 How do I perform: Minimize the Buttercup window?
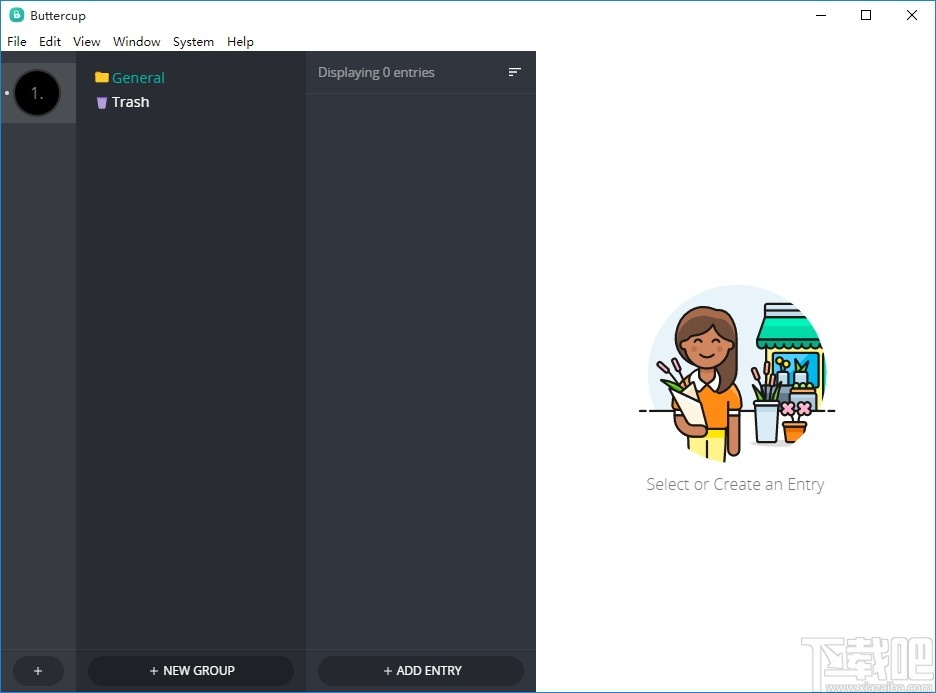(x=821, y=16)
